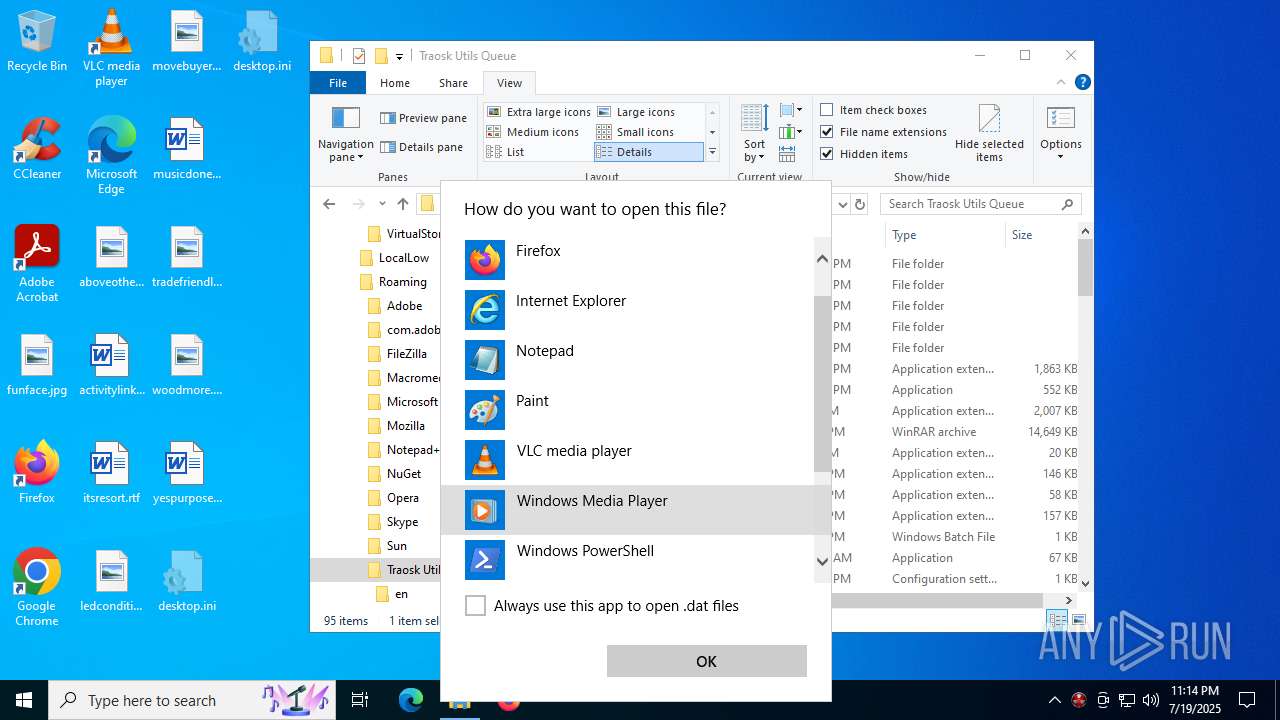Screen dimensions: 1280x720
Task: Choose Windows PowerShell from the list
Action: [x=628, y=560]
